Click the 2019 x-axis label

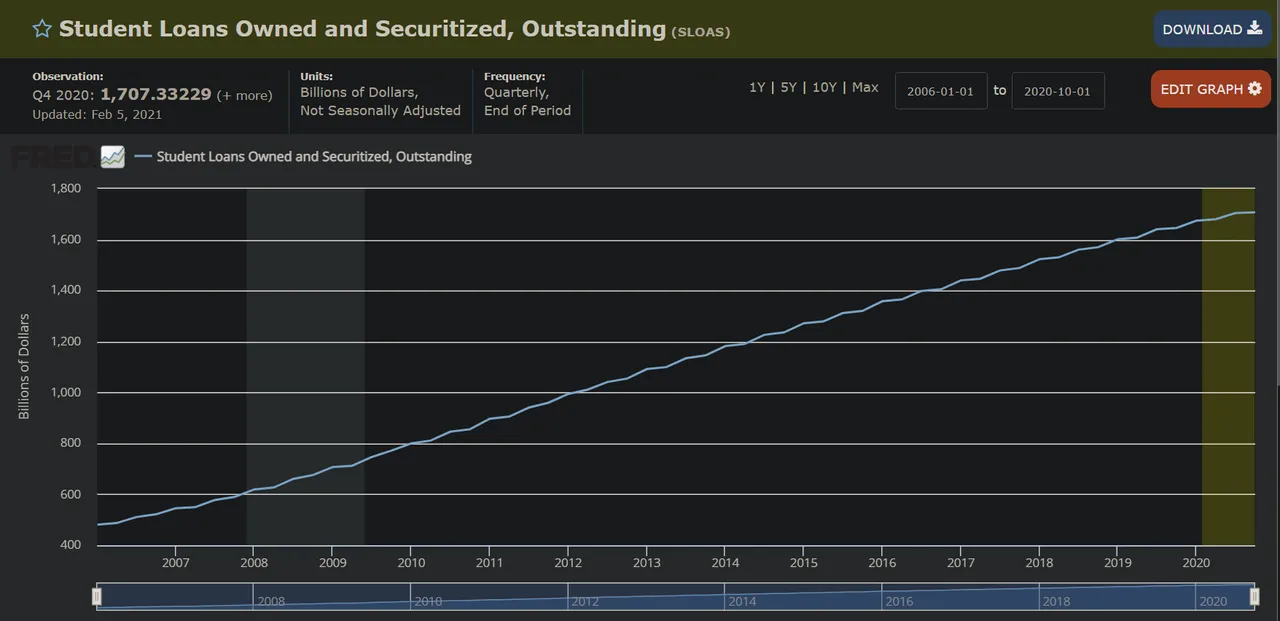pos(1117,563)
